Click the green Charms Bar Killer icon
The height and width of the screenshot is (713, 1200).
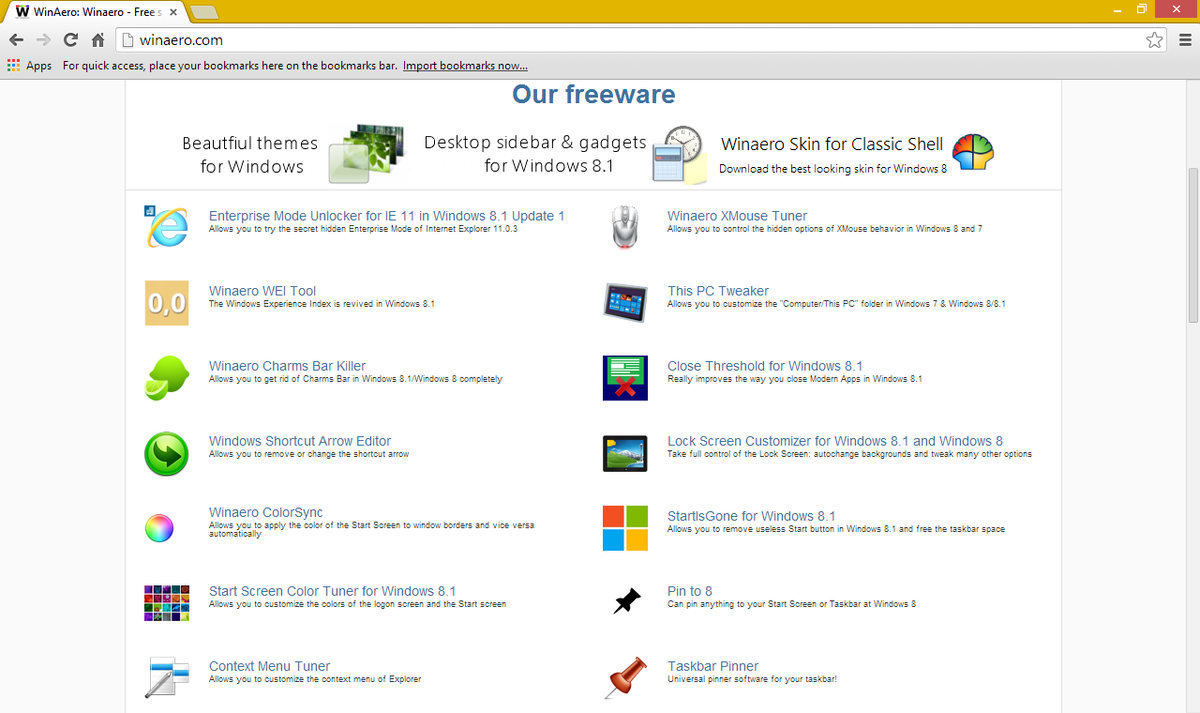[x=166, y=377]
